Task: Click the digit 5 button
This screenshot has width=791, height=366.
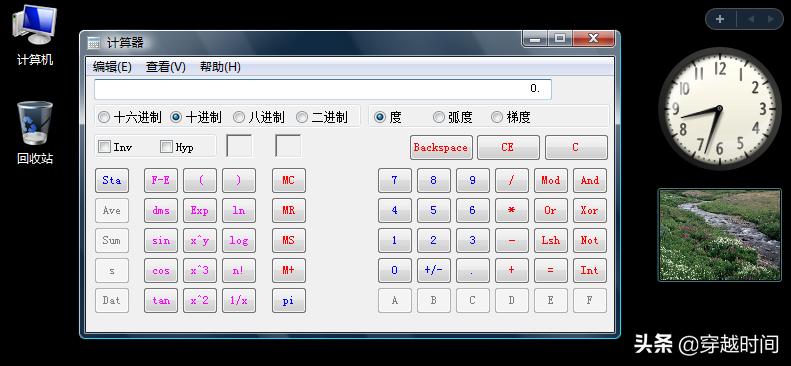Action: pyautogui.click(x=433, y=211)
